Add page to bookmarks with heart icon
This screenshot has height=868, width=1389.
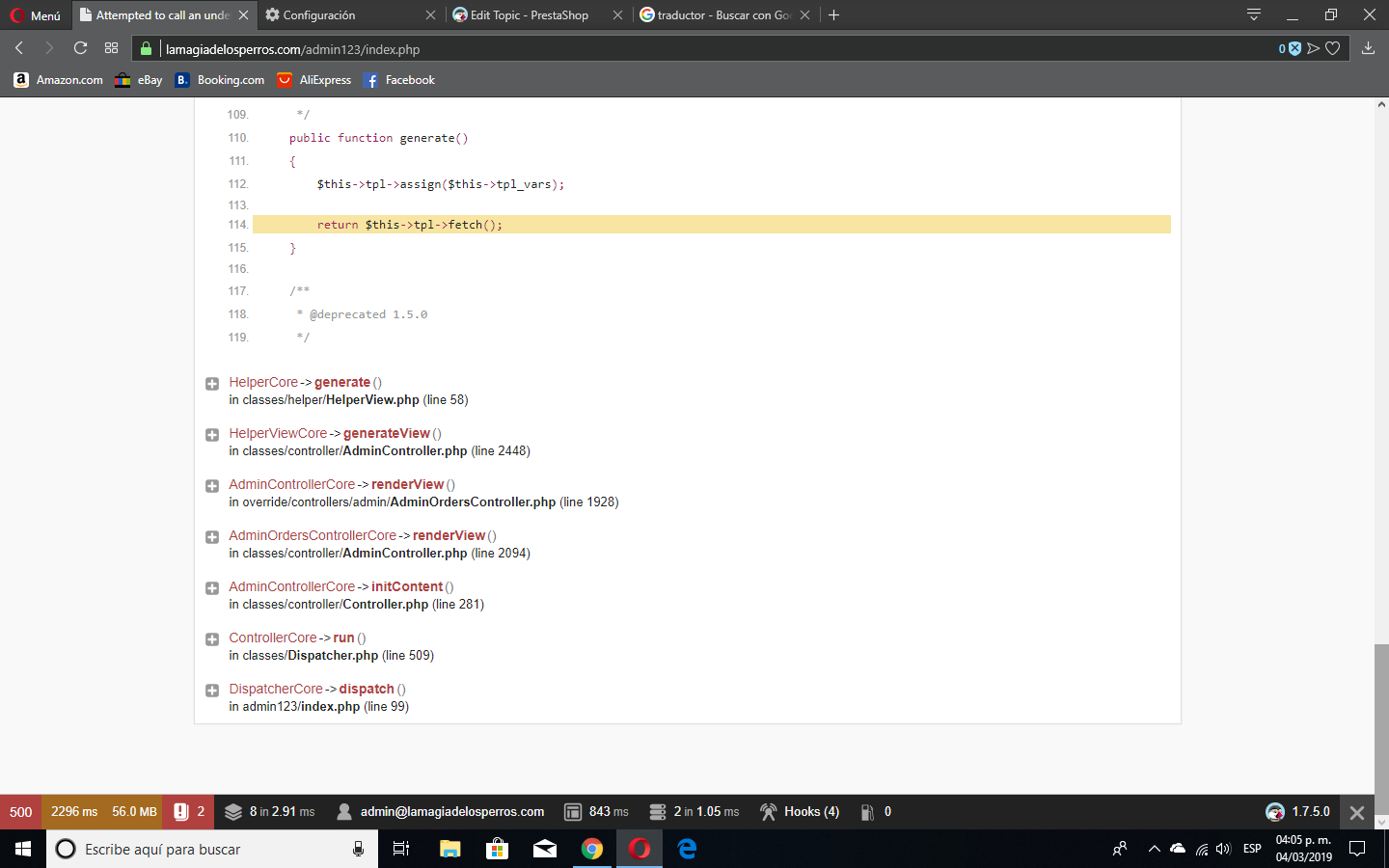click(1333, 49)
